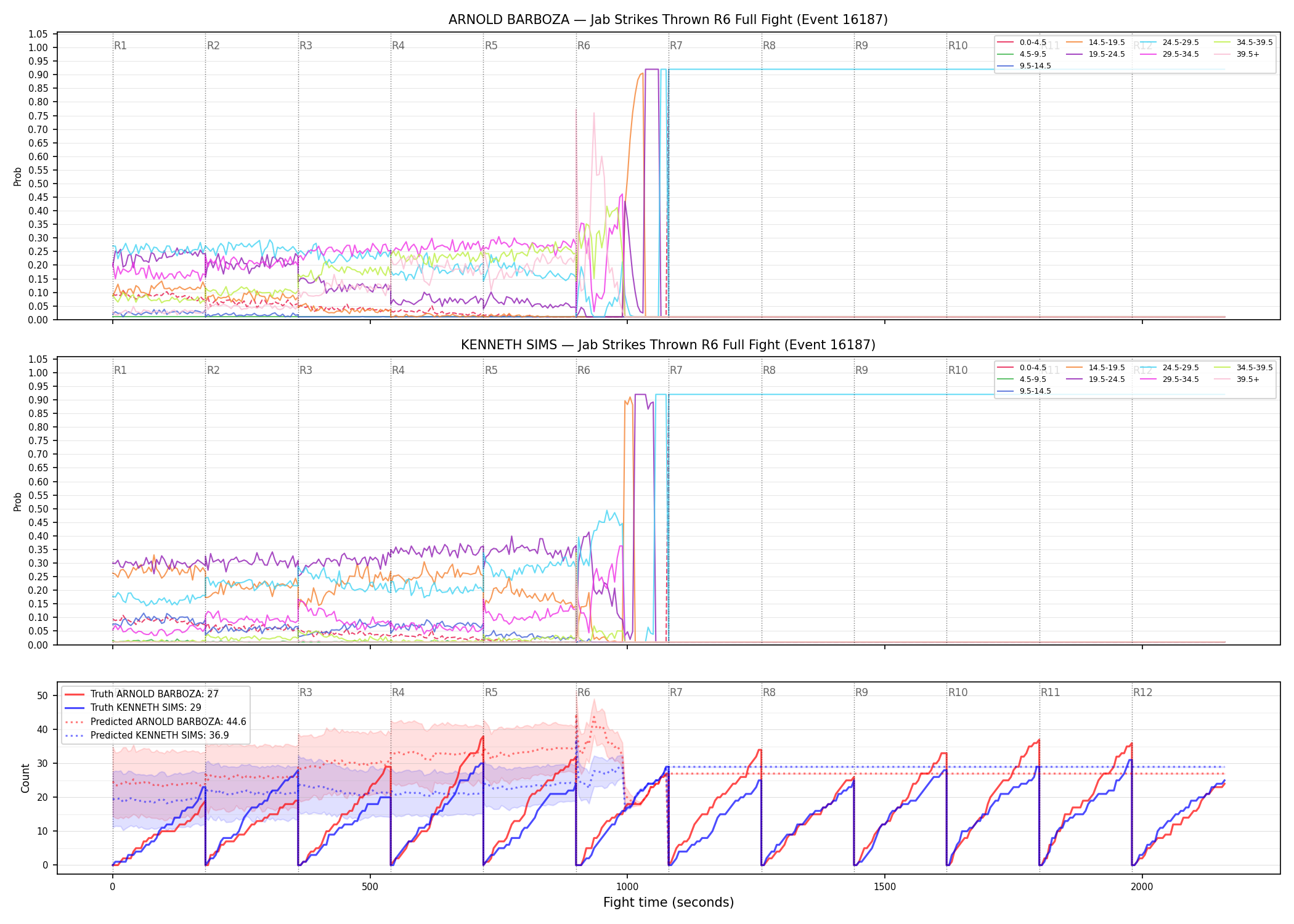
Task: Click the x-axis tick label 1000
Action: tap(627, 887)
